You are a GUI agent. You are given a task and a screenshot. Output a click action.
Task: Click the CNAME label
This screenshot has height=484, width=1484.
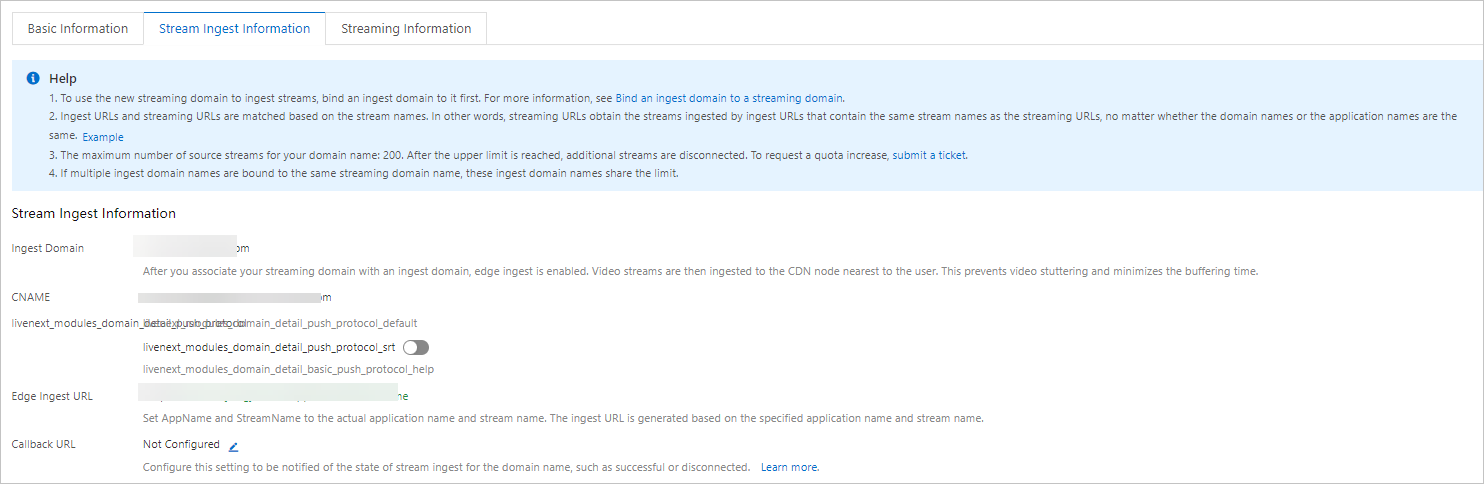31,297
